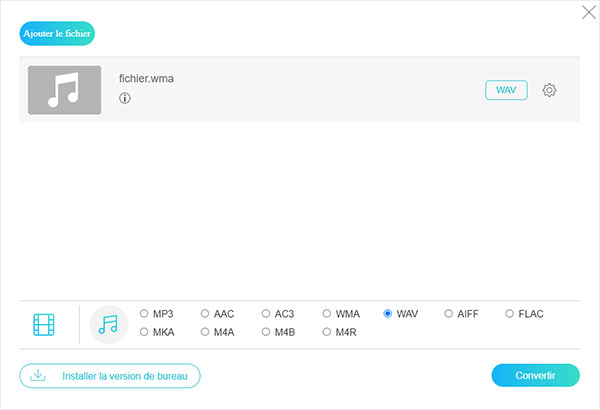
Task: Switch to video formats film icon
Action: tap(44, 325)
